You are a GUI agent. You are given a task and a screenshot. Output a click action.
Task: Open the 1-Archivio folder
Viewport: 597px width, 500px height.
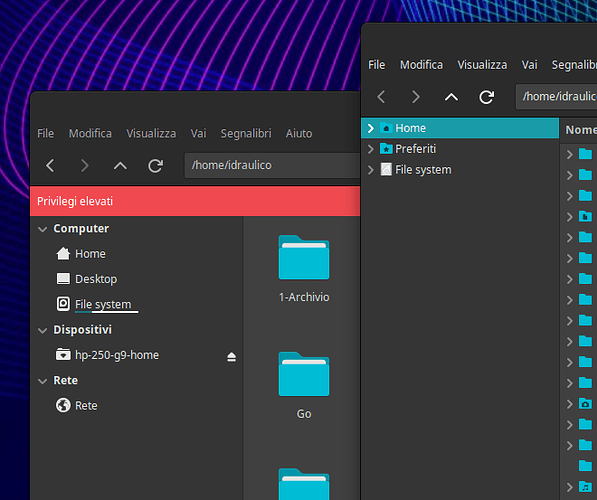pos(304,268)
